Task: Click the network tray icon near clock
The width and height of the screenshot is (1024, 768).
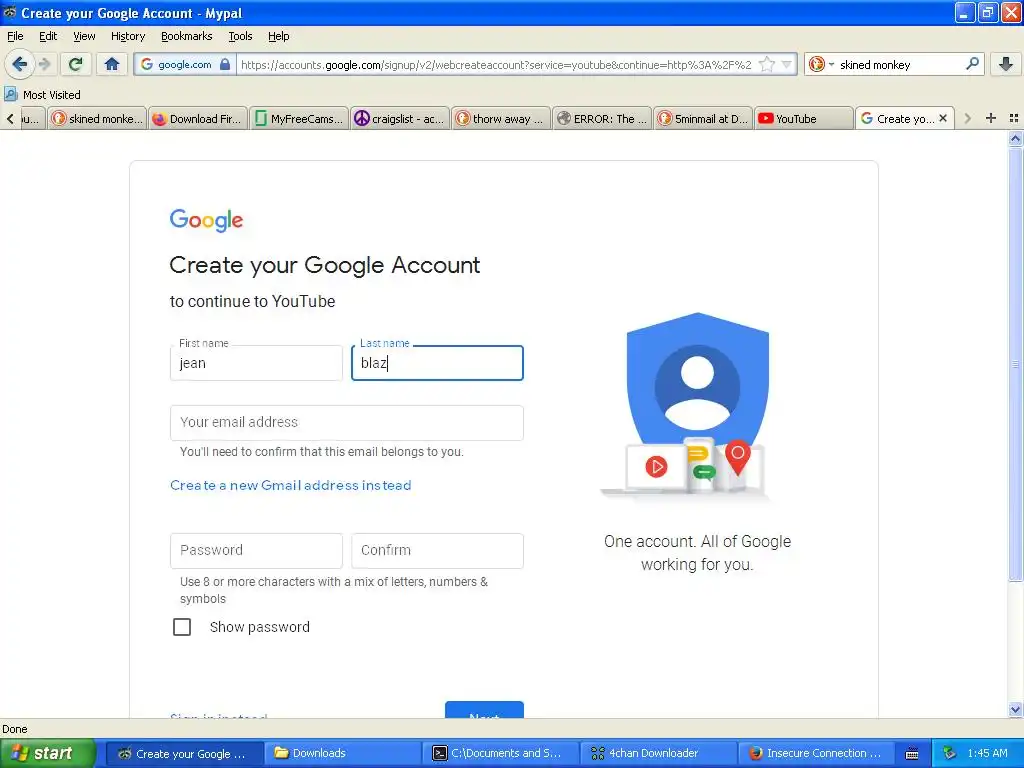Action: tap(948, 753)
